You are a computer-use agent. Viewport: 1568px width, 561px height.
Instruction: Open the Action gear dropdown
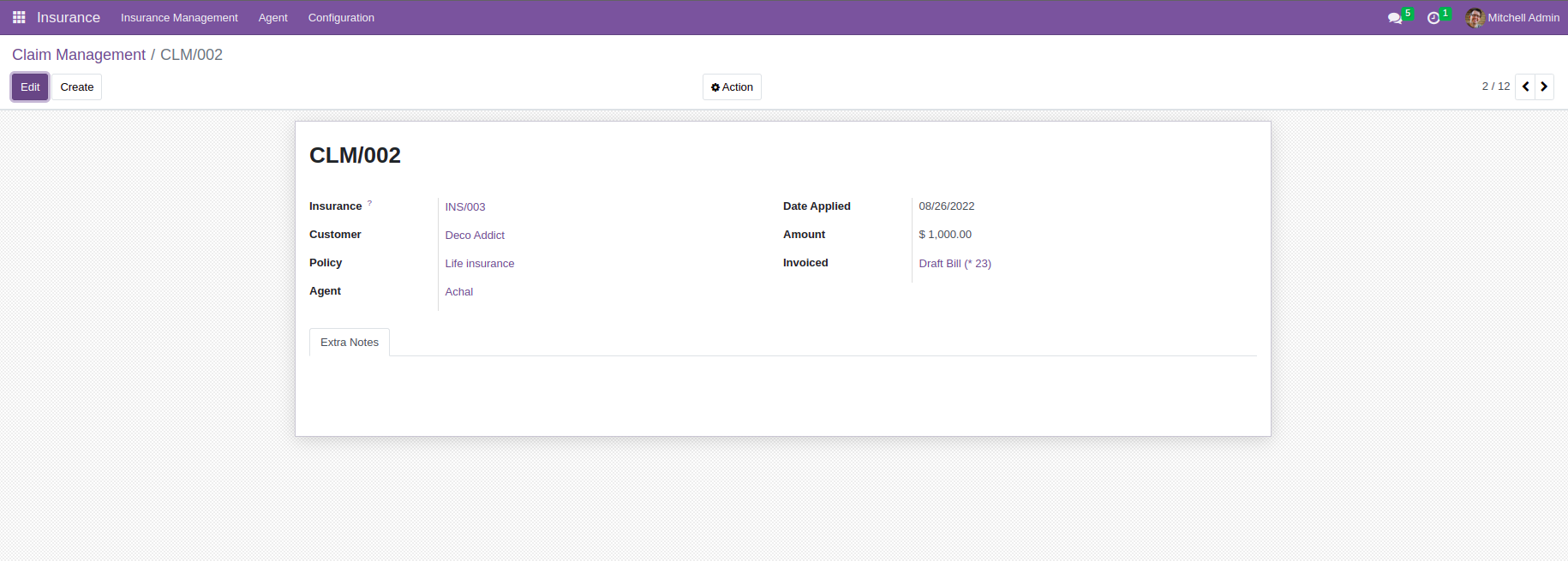coord(732,87)
